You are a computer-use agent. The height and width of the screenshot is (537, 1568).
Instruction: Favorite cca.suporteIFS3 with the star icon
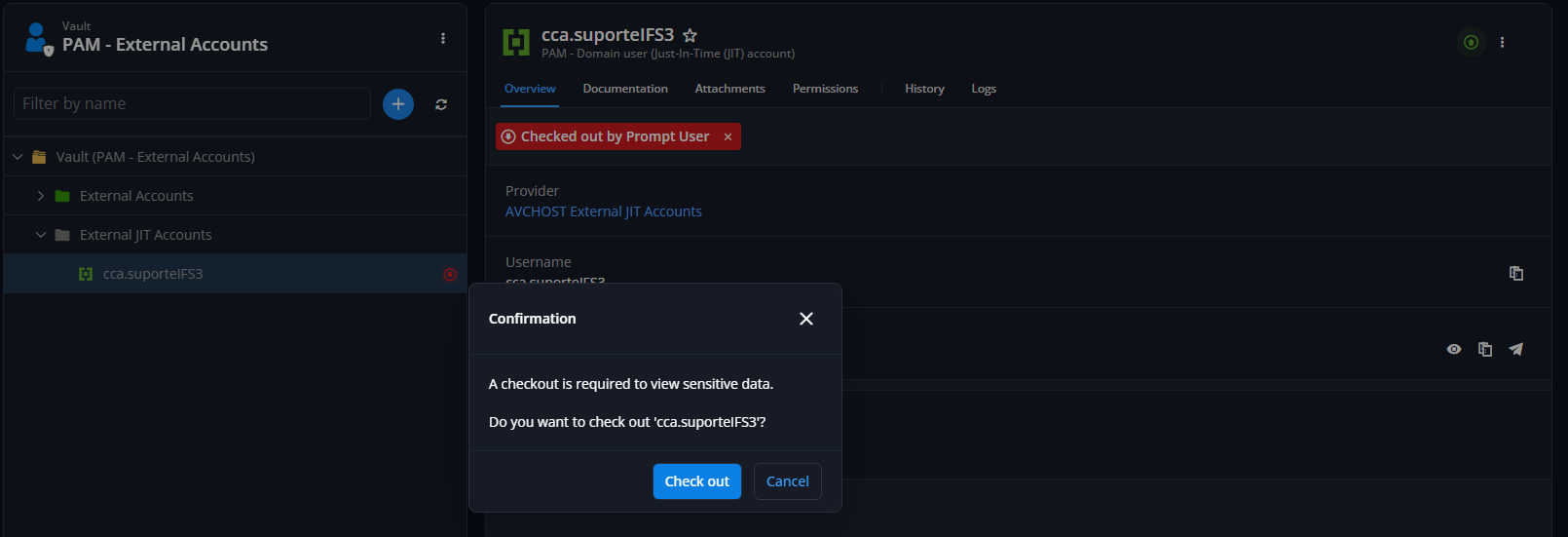tap(690, 35)
